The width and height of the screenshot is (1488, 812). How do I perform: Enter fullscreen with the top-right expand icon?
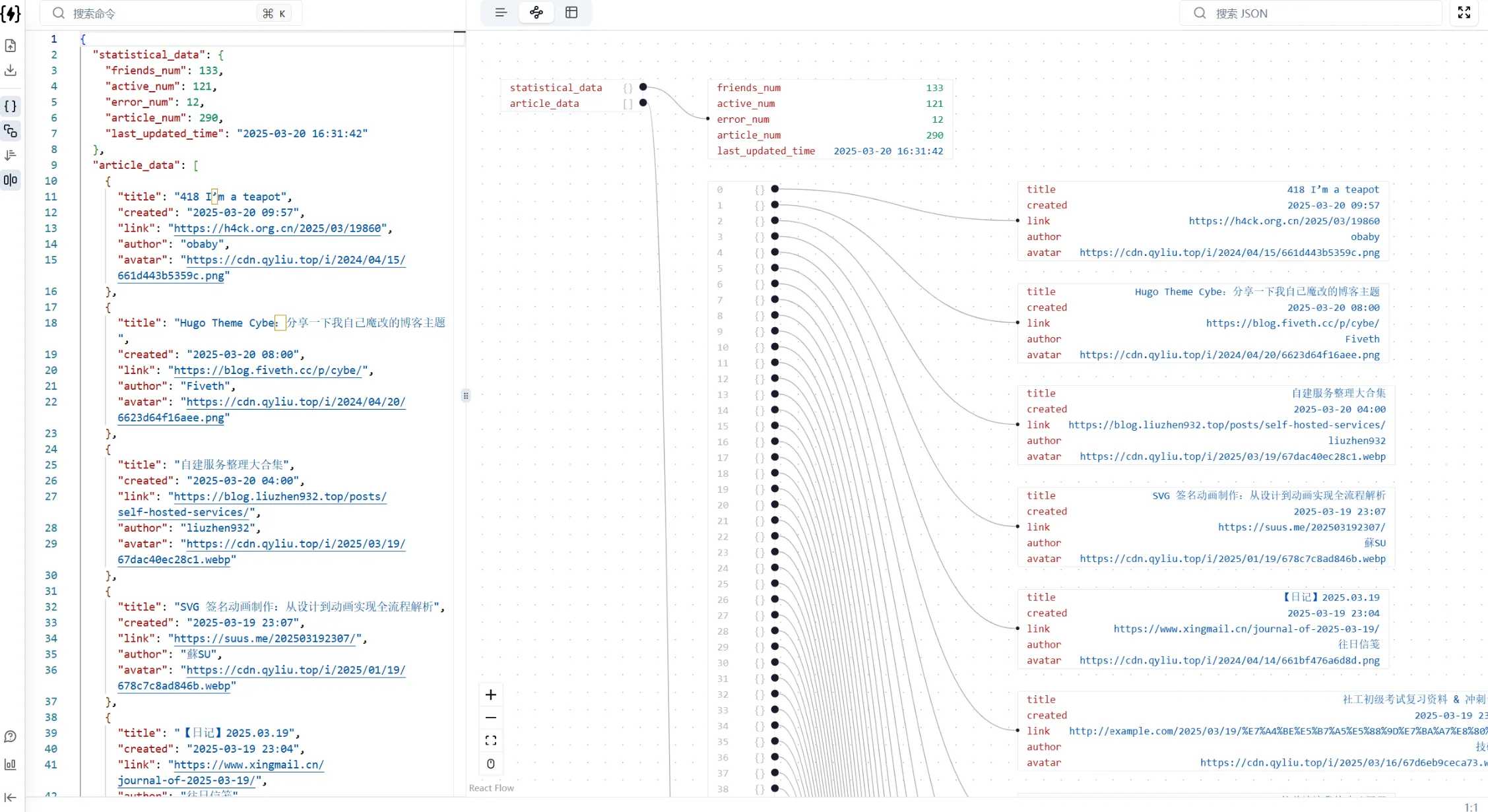point(1464,13)
